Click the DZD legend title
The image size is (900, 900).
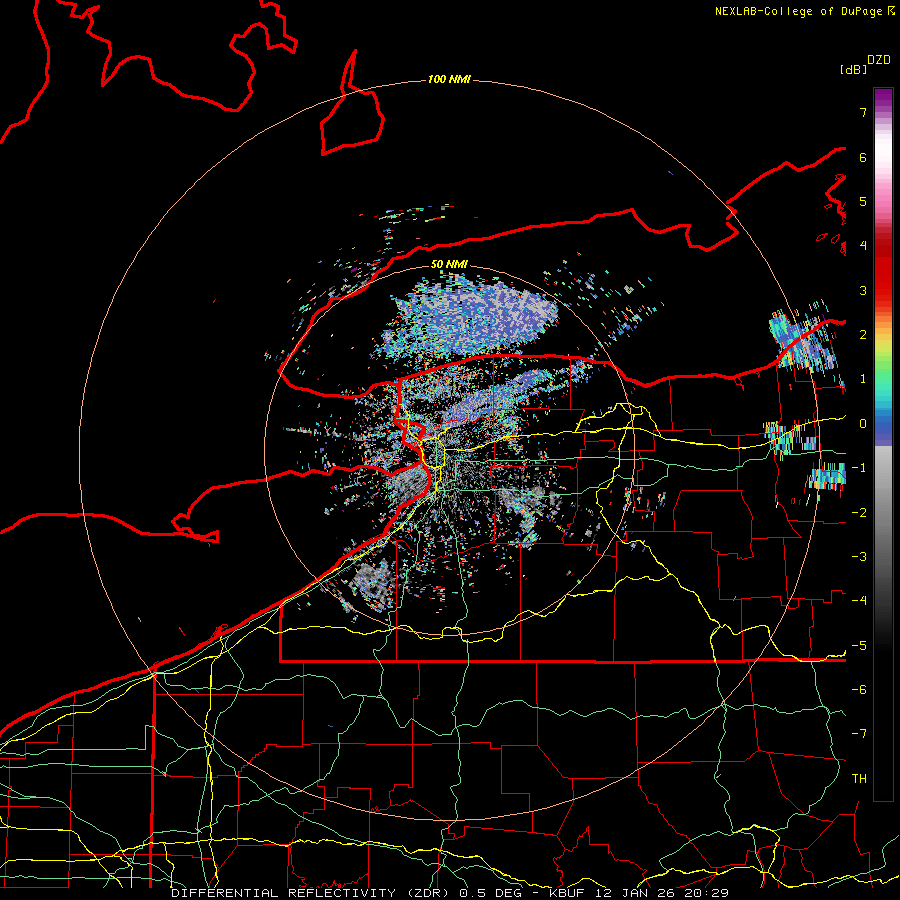pyautogui.click(x=879, y=60)
